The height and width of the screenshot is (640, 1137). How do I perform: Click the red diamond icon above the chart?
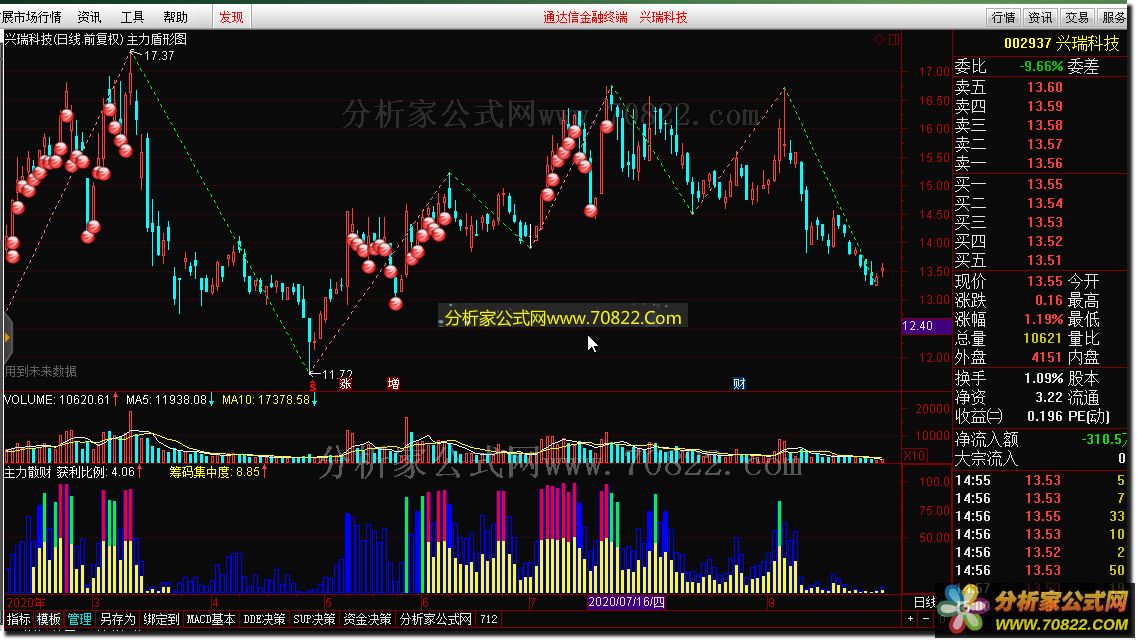point(879,39)
